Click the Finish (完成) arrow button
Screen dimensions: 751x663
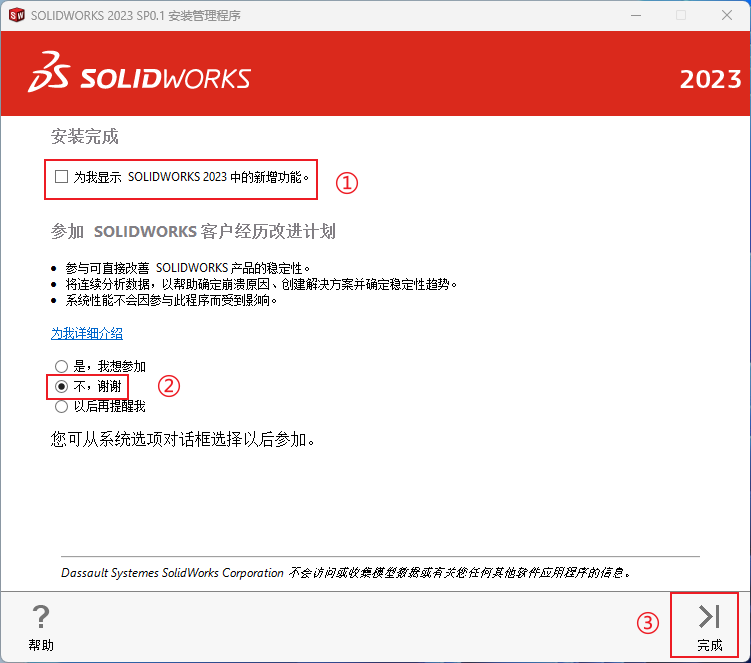pyautogui.click(x=709, y=625)
